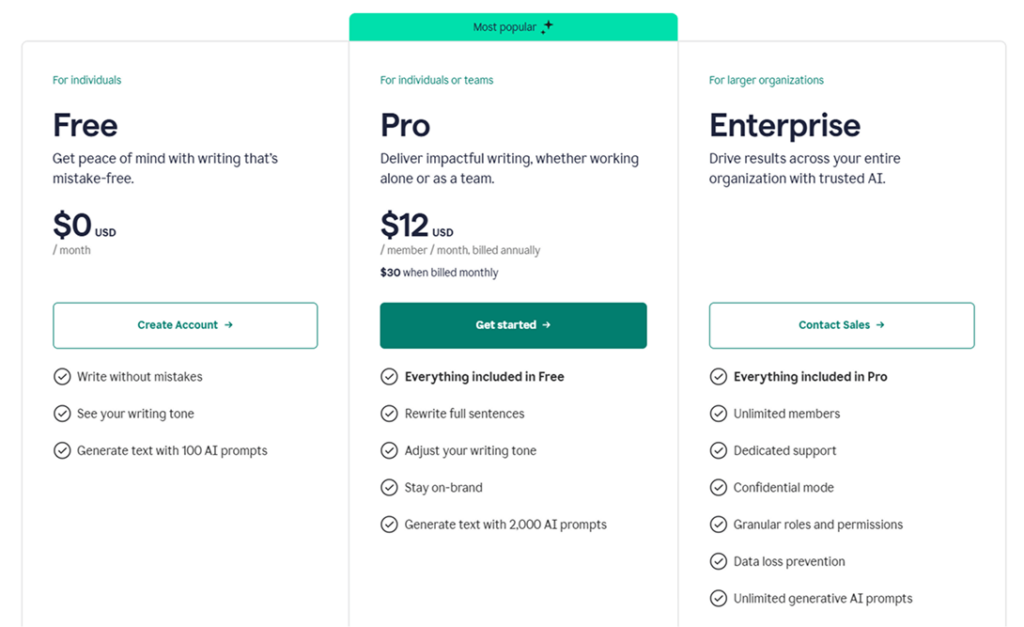The width and height of the screenshot is (1024, 627).
Task: Click checkmark icon next to Write without mistakes
Action: point(62,377)
